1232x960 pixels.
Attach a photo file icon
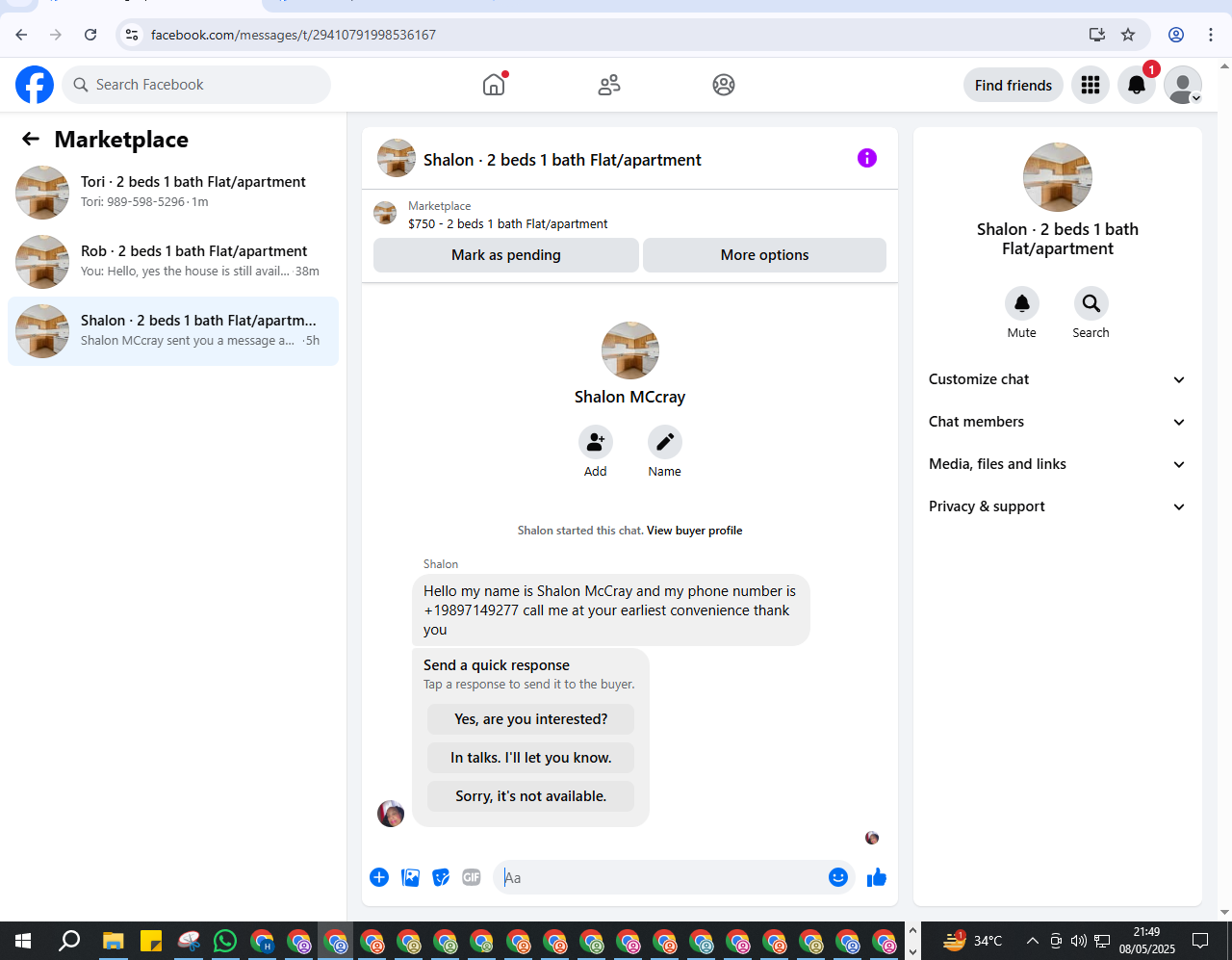[x=410, y=877]
